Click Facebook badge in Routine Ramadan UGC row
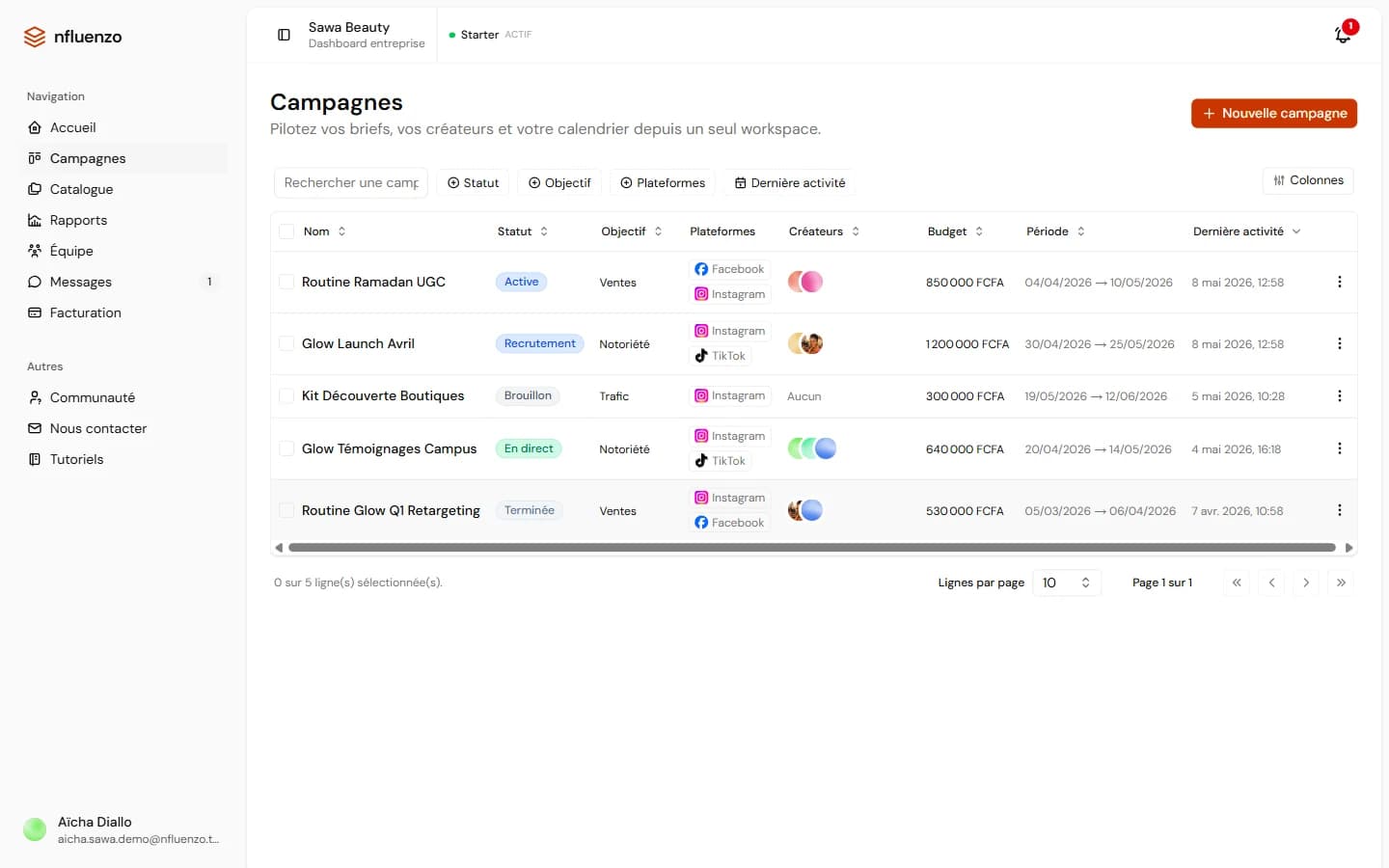This screenshot has width=1389, height=868. click(x=729, y=269)
